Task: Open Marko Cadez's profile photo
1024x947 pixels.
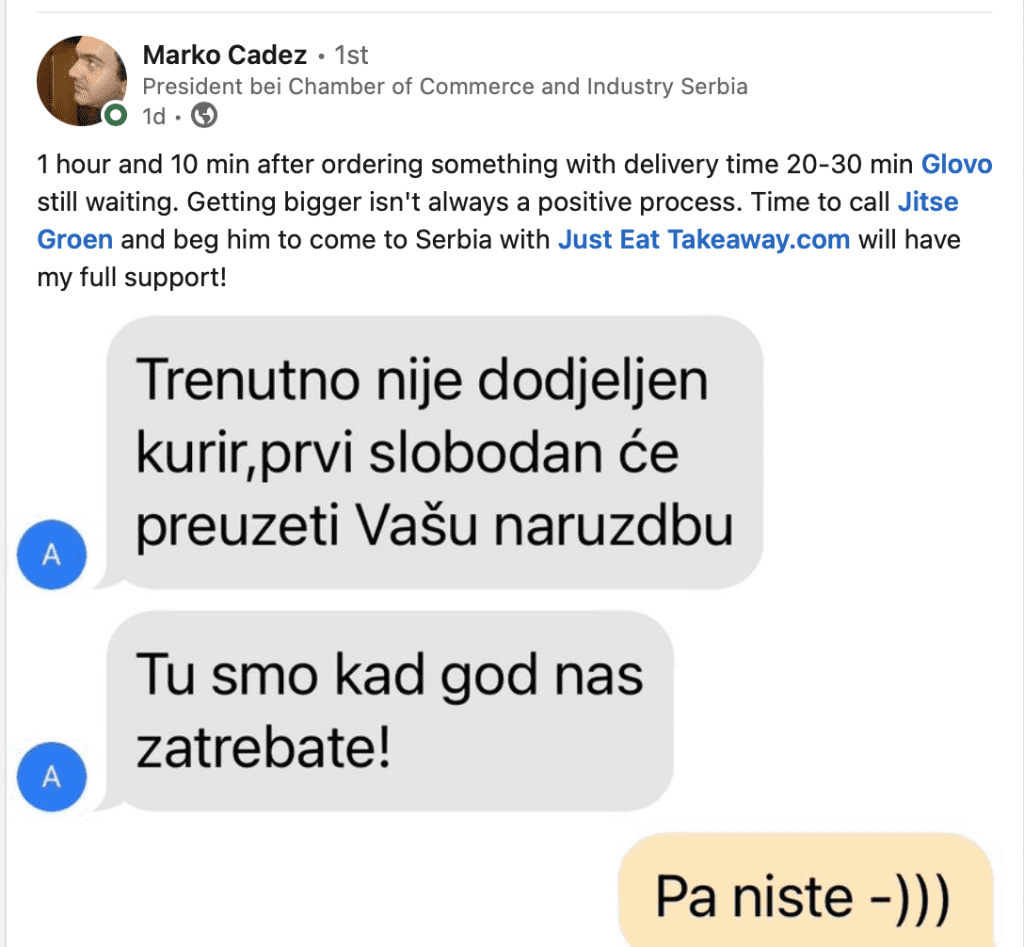Action: tap(82, 80)
